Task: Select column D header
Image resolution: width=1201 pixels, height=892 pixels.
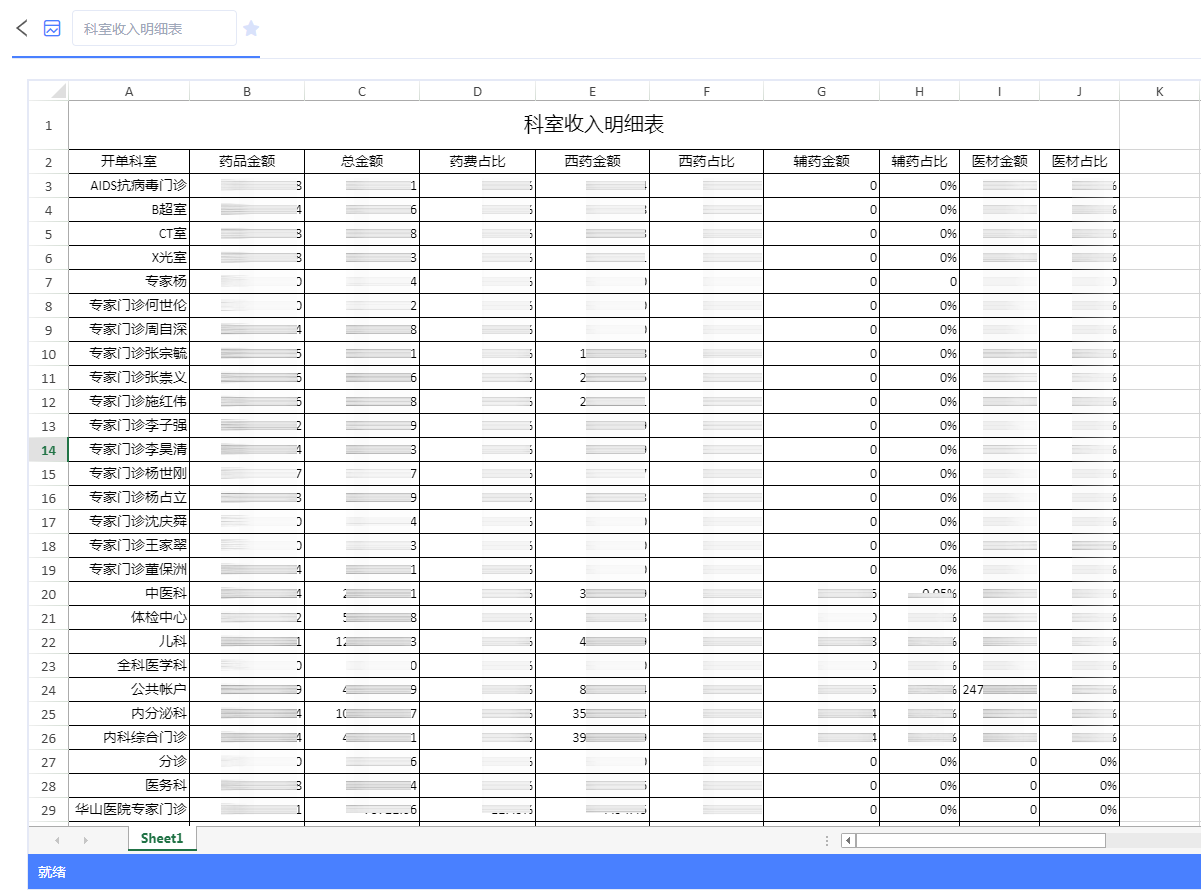Action: pyautogui.click(x=477, y=91)
